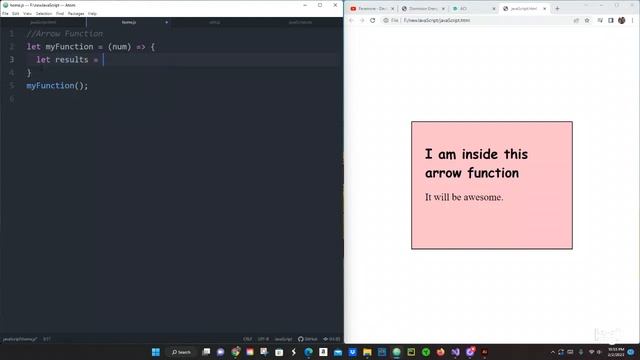Open the Edit menu in Atom

point(16,13)
